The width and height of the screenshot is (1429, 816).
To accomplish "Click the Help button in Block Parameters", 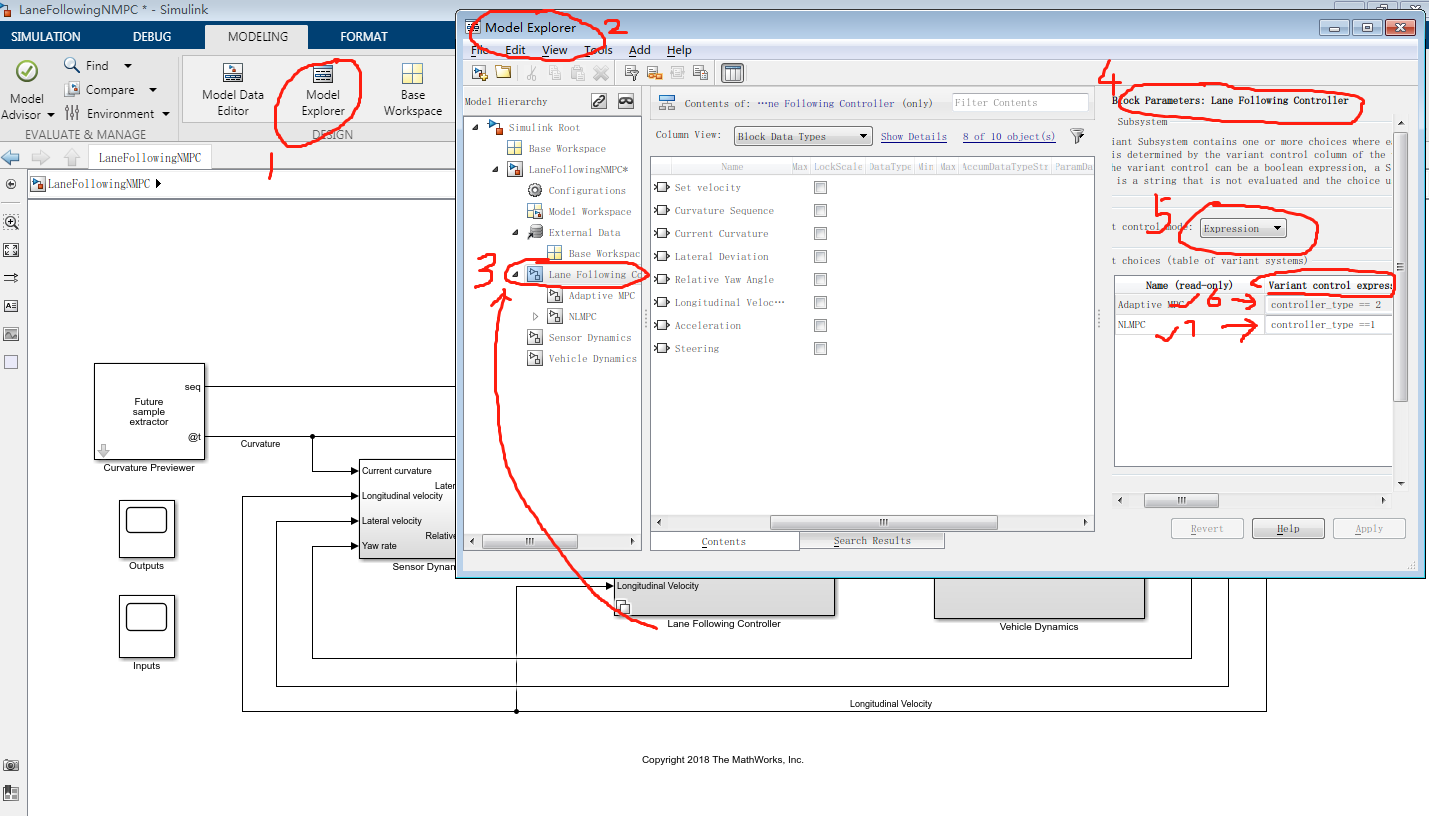I will pos(1288,528).
